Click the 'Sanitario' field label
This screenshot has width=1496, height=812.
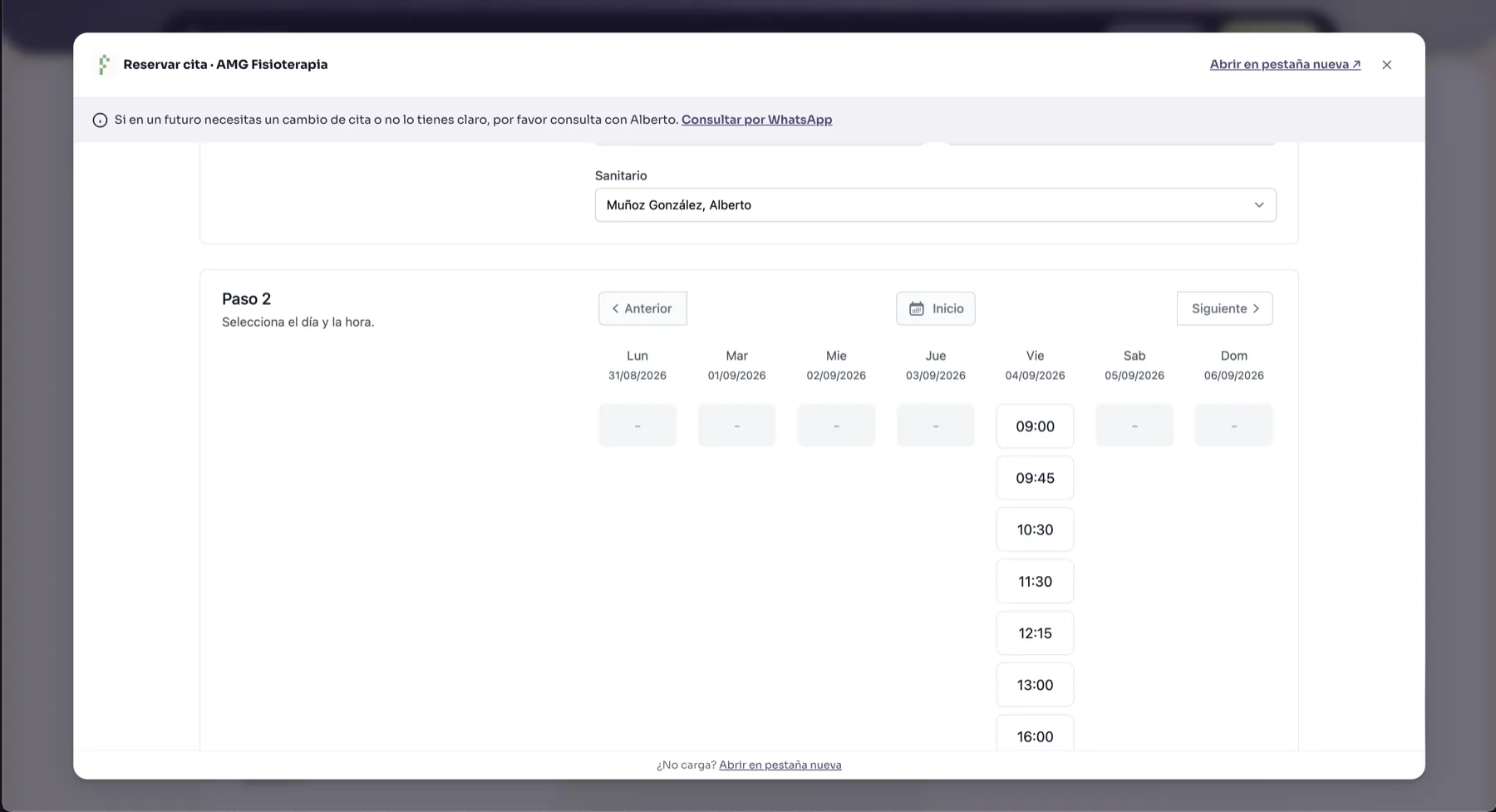(x=621, y=175)
